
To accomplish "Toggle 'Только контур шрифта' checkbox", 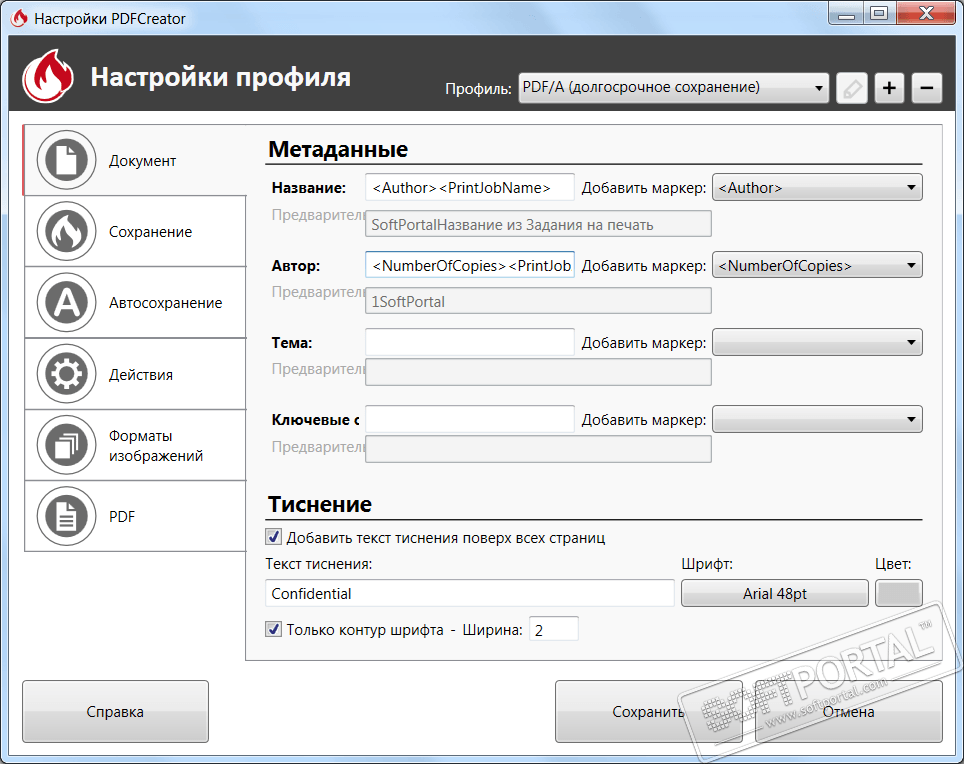I will click(x=274, y=629).
